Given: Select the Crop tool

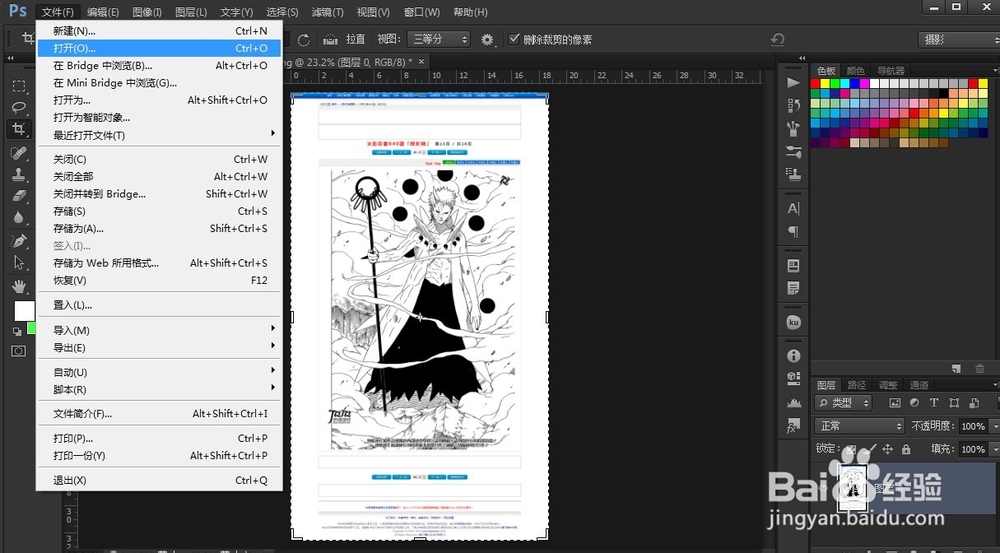Looking at the screenshot, I should [19, 129].
